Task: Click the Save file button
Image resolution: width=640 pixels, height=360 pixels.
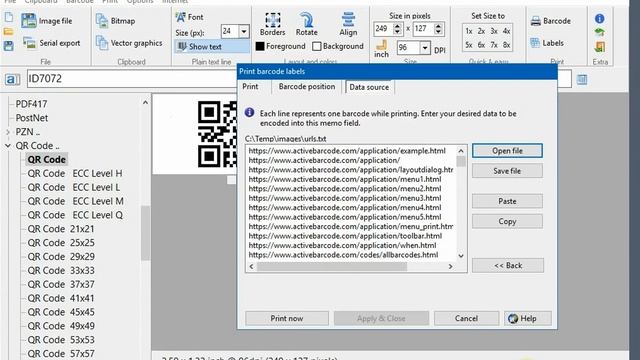Action: tap(507, 171)
